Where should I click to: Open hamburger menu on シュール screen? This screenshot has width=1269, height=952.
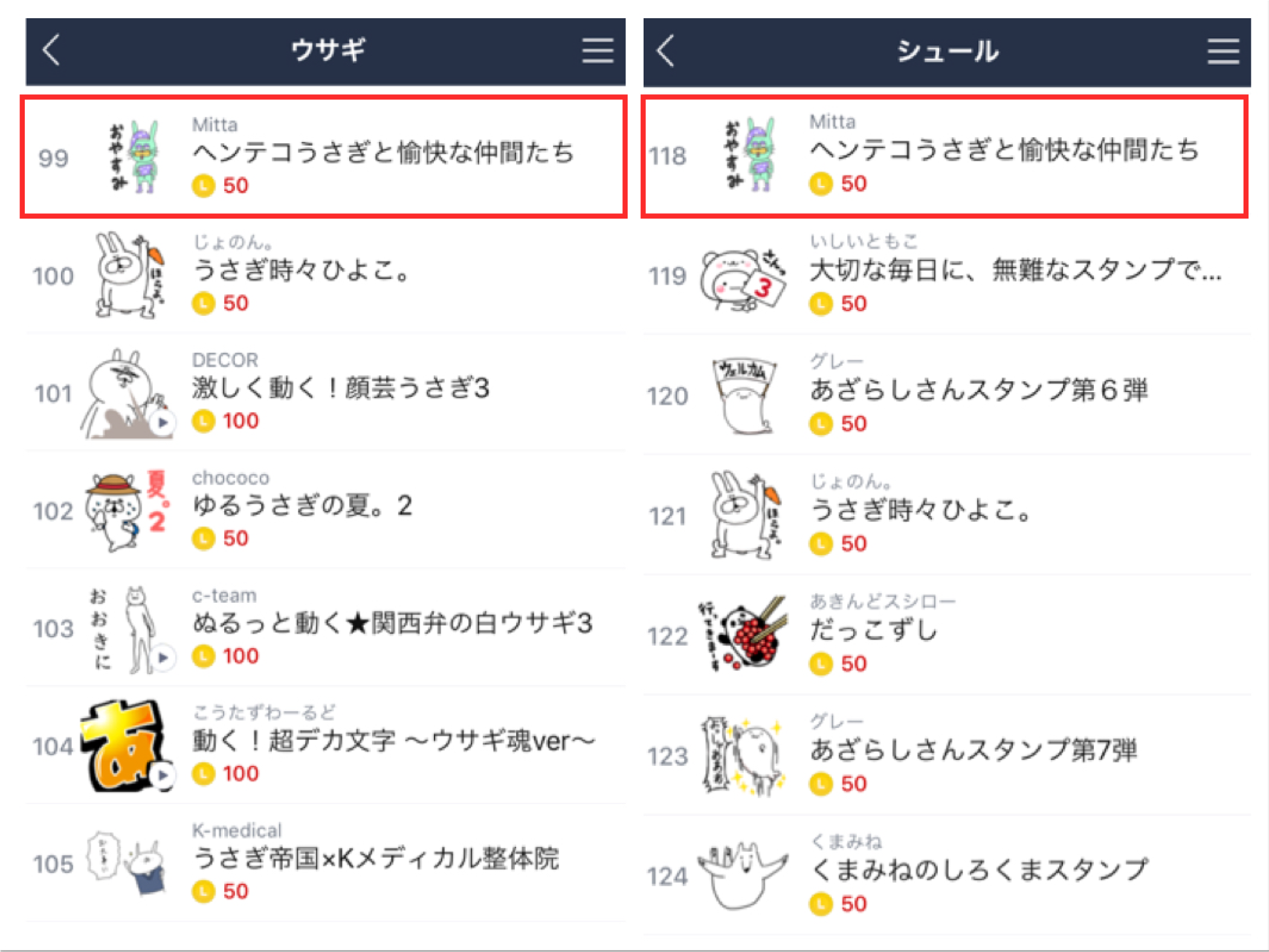(x=1223, y=51)
